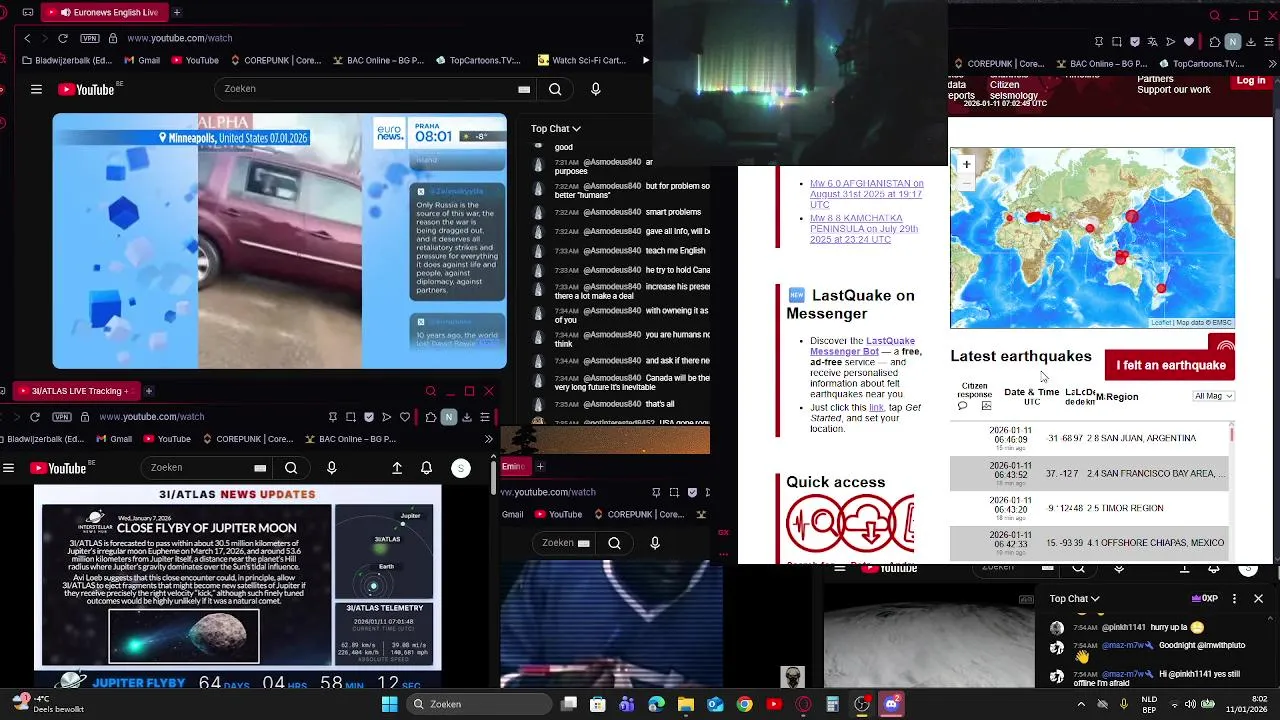The image size is (1280, 720).
Task: Open YouTube guide menu in Euronews window
Action: point(36,89)
